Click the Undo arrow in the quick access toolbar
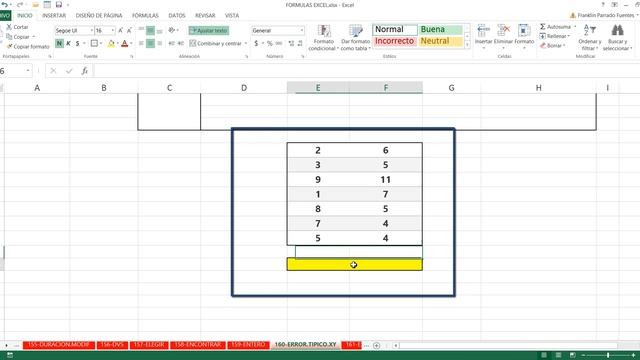This screenshot has height=360, width=640. [x=5, y=5]
